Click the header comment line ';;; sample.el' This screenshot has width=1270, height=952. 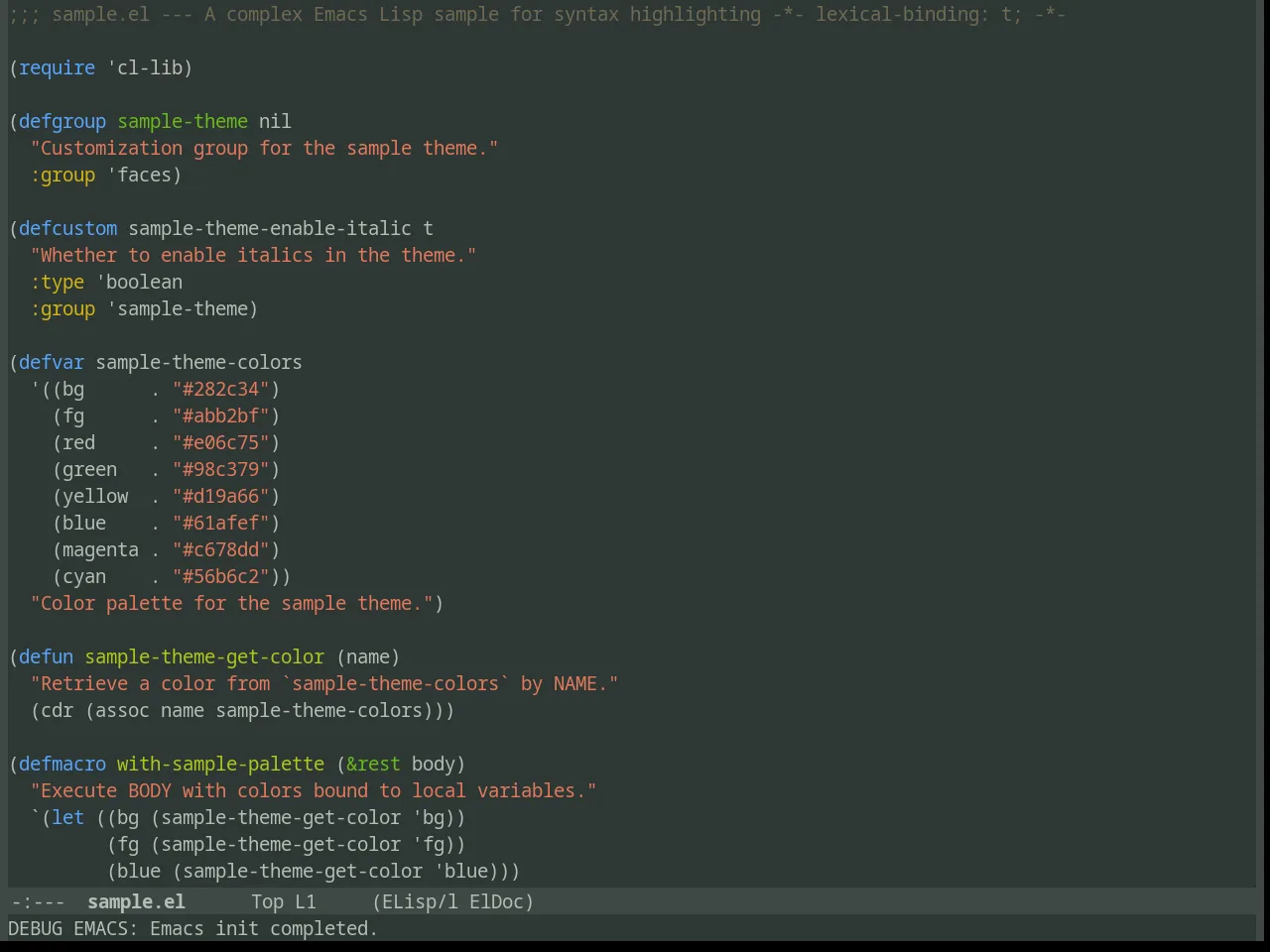point(538,14)
